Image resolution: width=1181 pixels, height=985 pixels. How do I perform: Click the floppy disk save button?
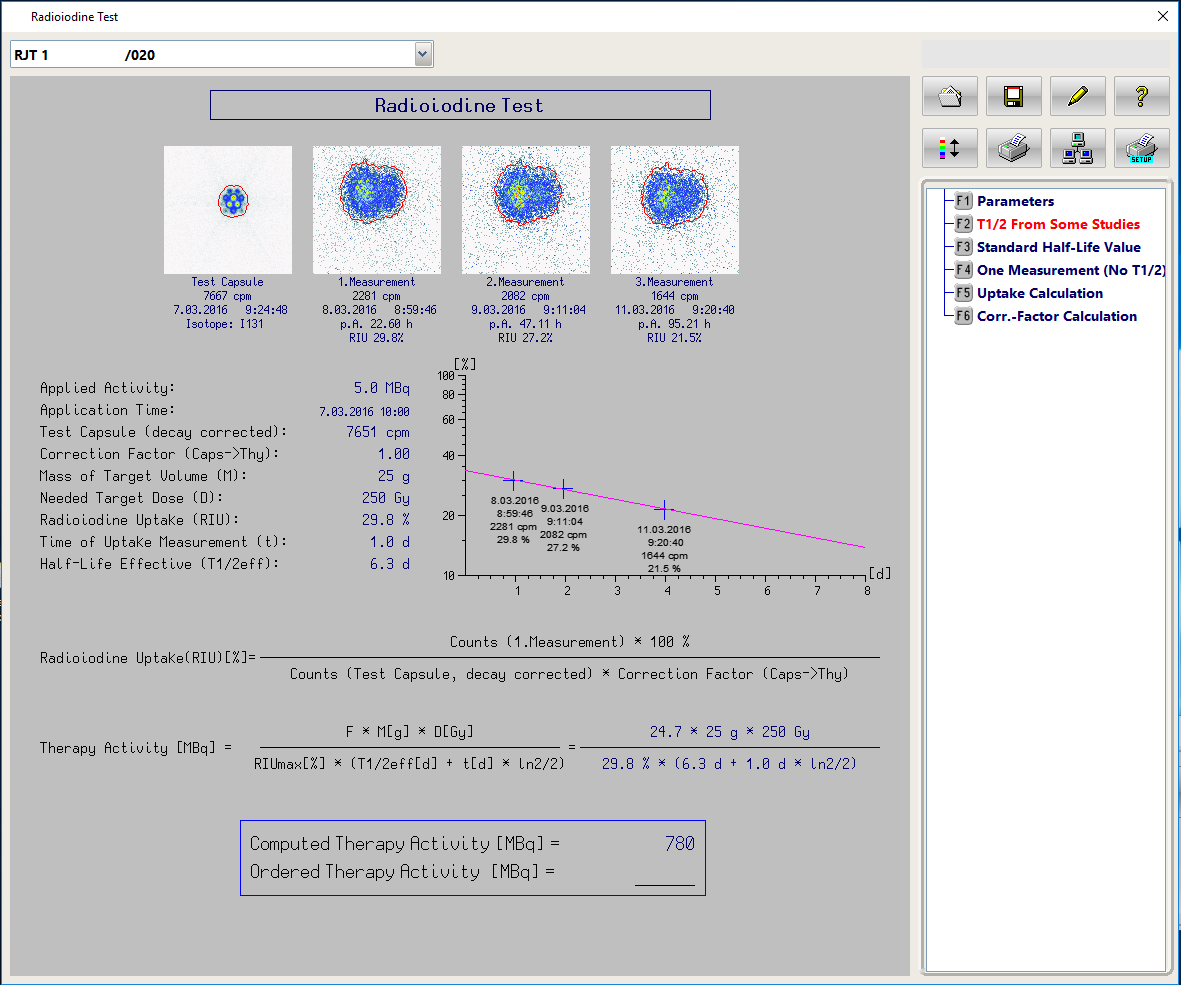[x=1013, y=96]
